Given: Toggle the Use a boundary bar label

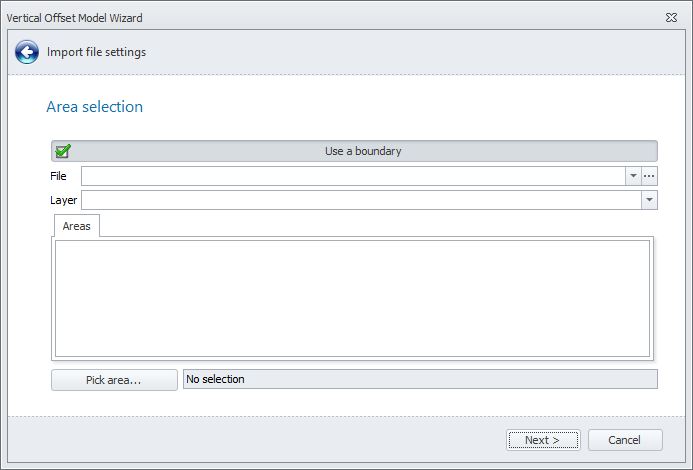Looking at the screenshot, I should click(x=363, y=151).
